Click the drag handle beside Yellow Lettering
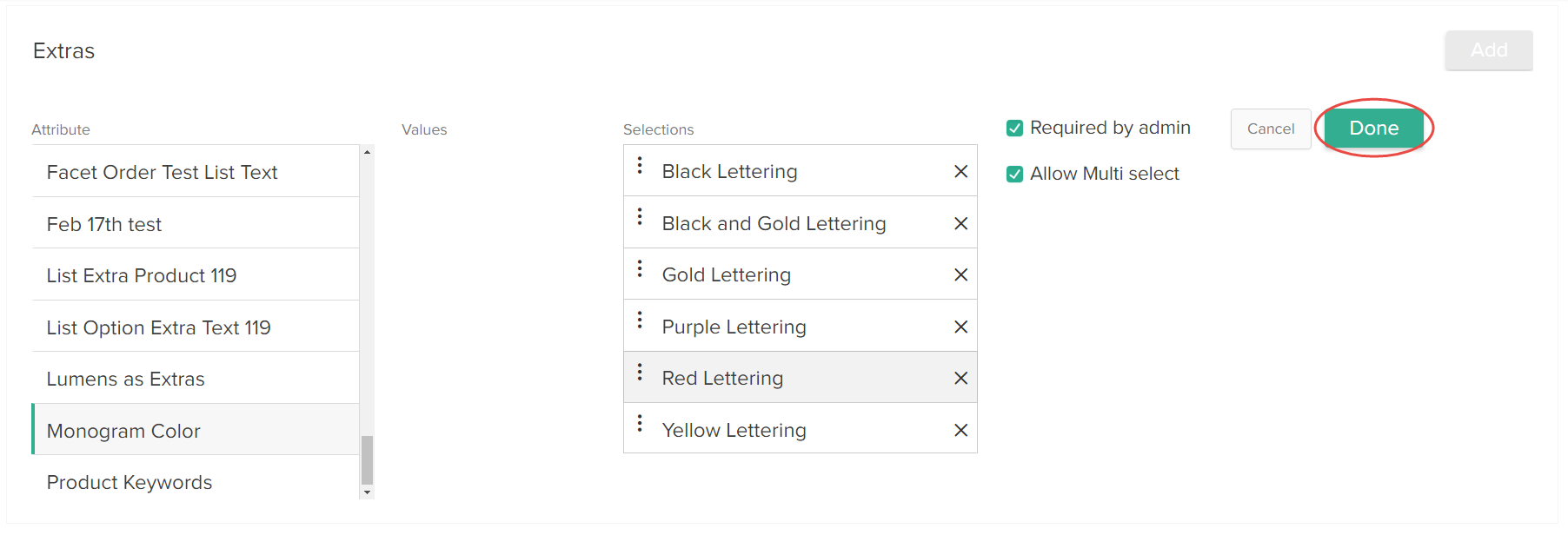 pos(641,429)
